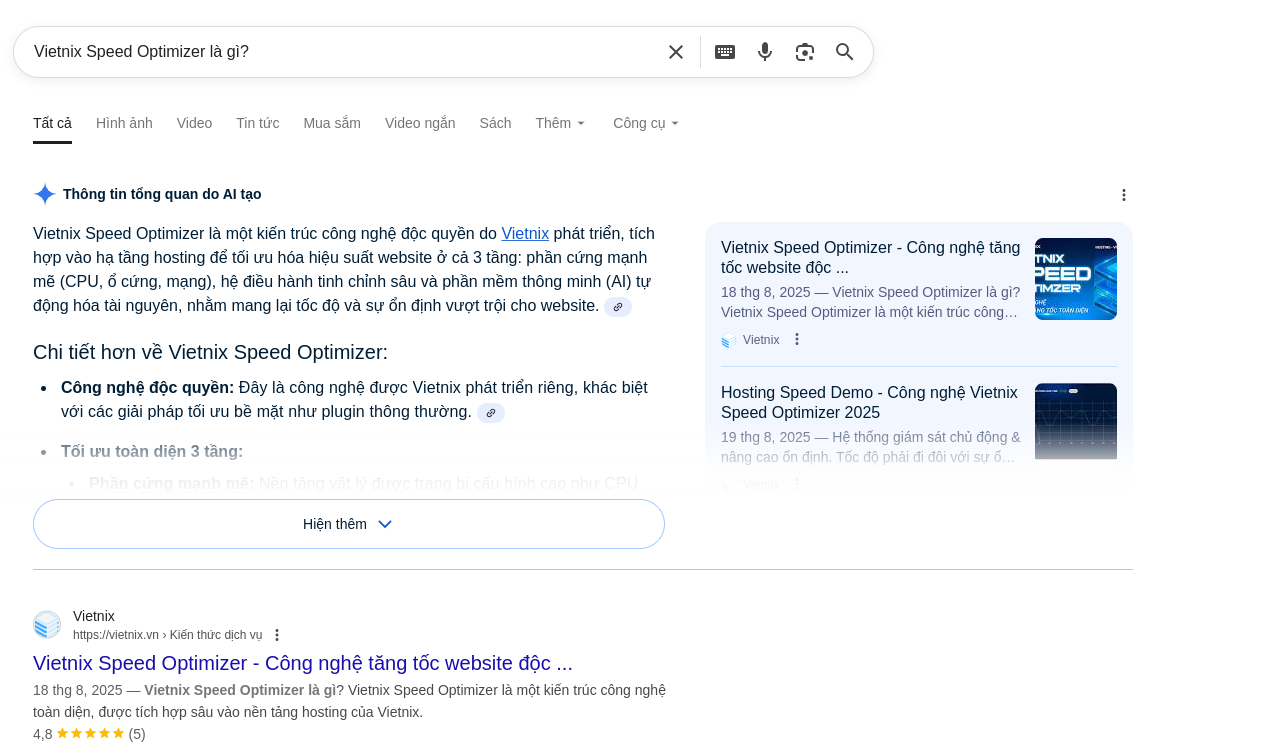The image size is (1282, 754).
Task: Click source link chip after first AI paragraph
Action: (618, 307)
